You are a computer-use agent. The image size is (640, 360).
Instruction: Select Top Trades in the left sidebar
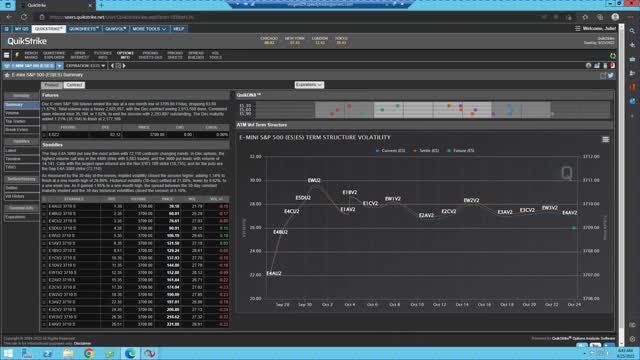[x=22, y=121]
